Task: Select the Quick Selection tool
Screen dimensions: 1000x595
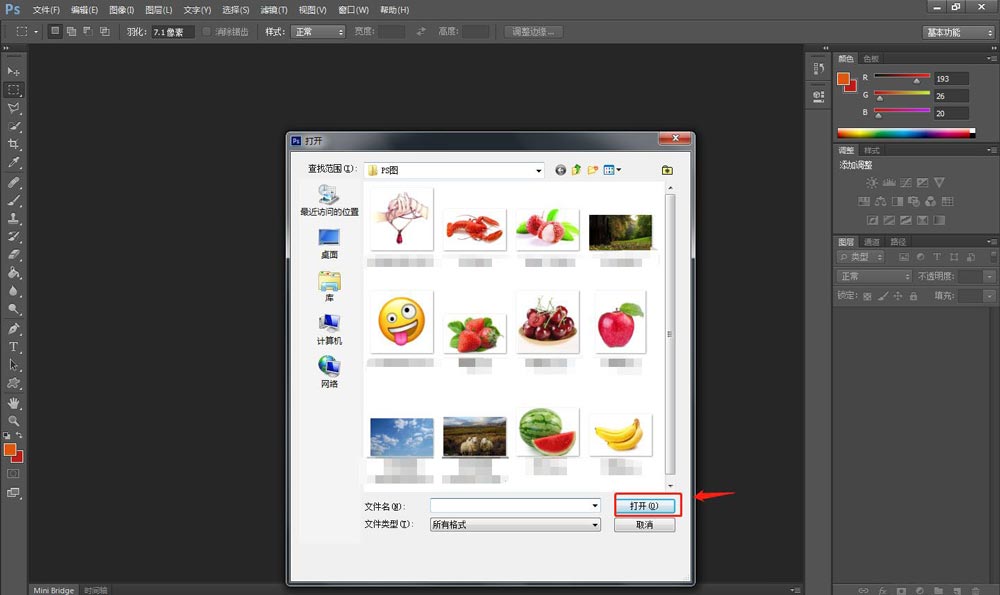Action: click(x=13, y=126)
